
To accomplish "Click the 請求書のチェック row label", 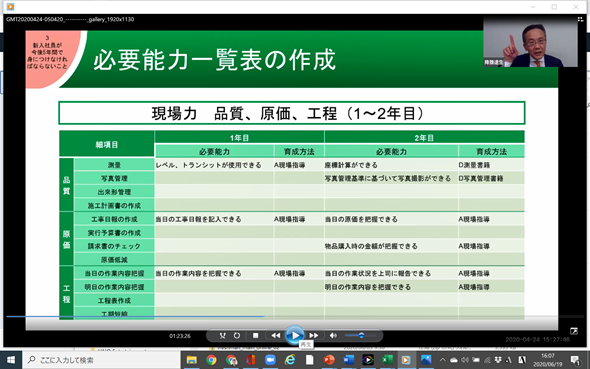I will coord(114,246).
